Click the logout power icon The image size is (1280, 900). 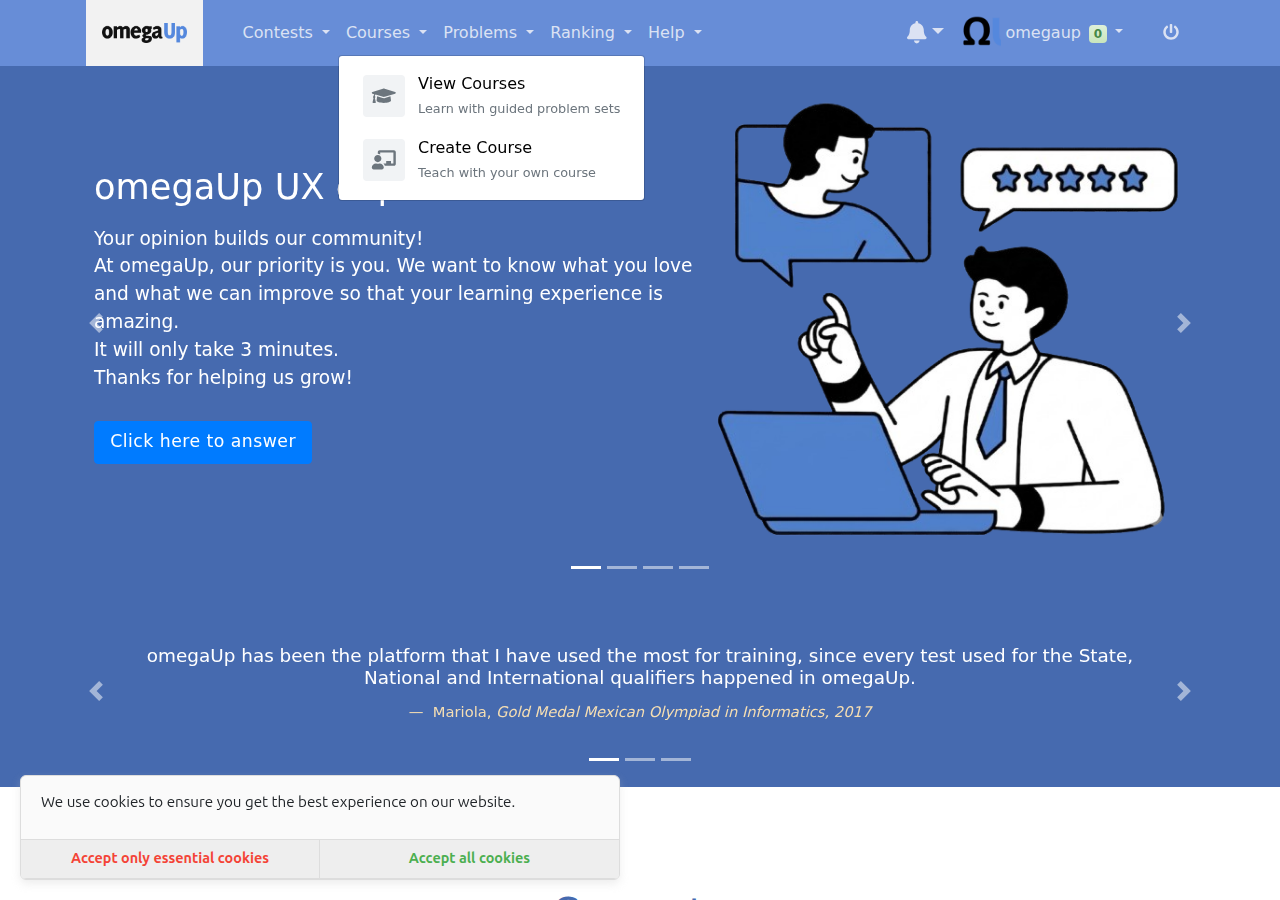pos(1170,32)
